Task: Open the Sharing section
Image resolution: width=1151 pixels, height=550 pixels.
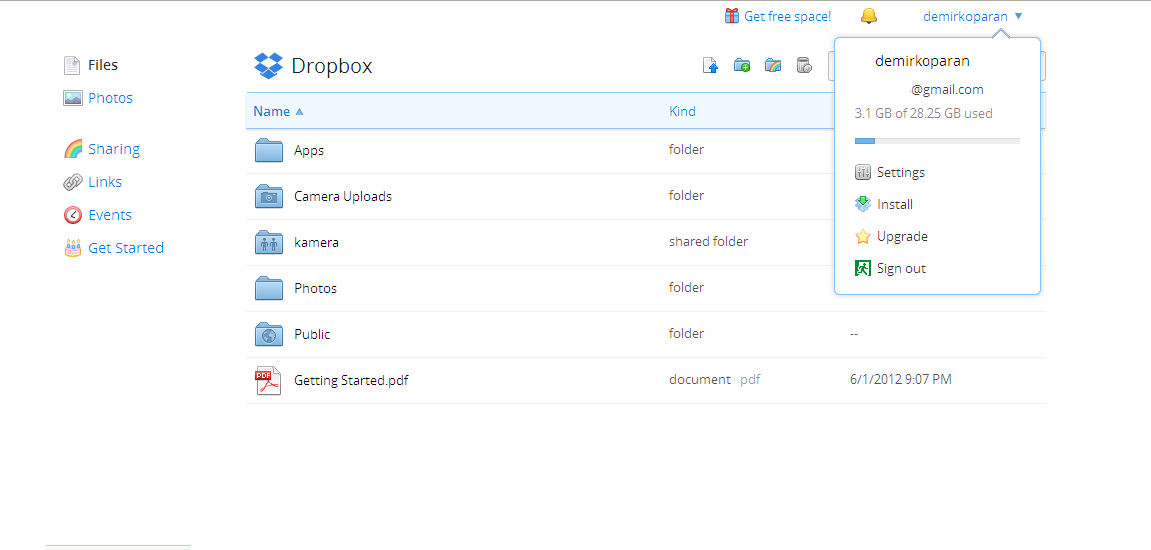Action: 114,149
